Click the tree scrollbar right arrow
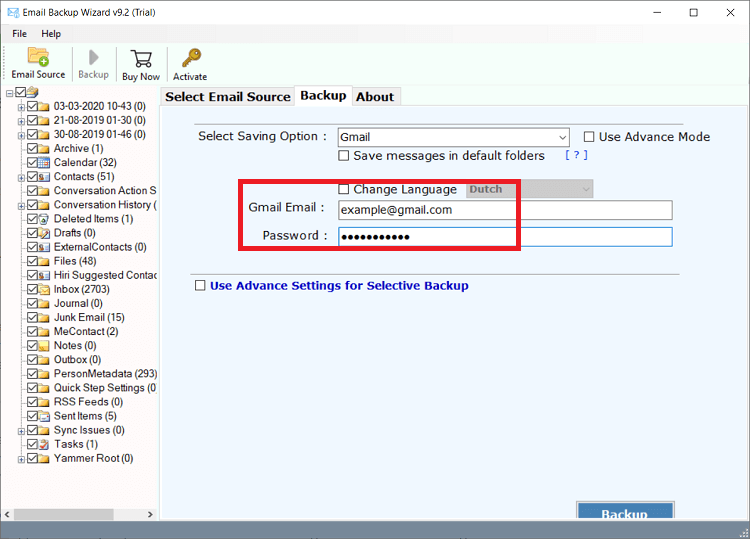This screenshot has height=539, width=750. click(x=150, y=514)
